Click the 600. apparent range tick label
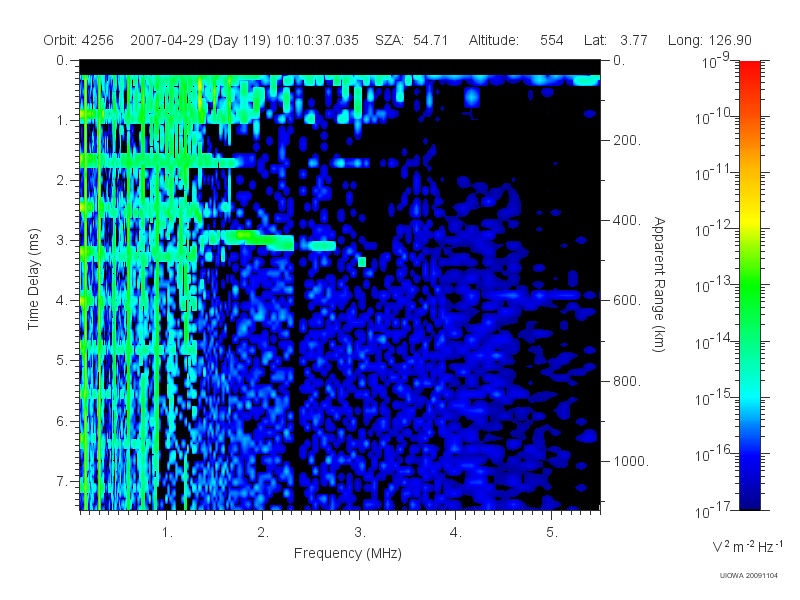The width and height of the screenshot is (800, 600). coord(627,301)
